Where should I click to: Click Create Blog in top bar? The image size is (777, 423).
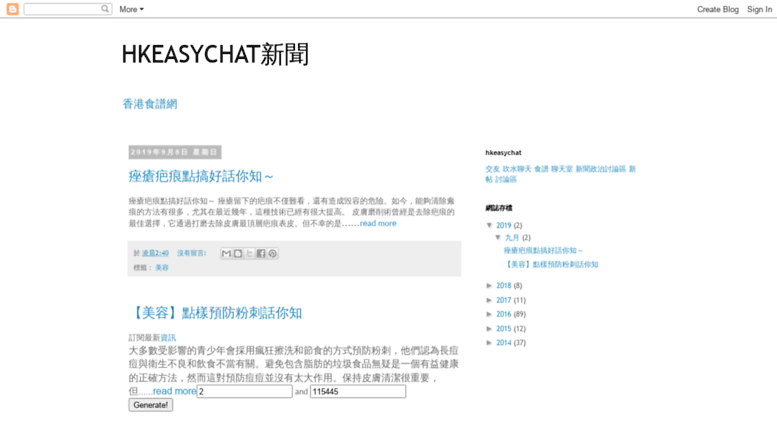coord(718,9)
